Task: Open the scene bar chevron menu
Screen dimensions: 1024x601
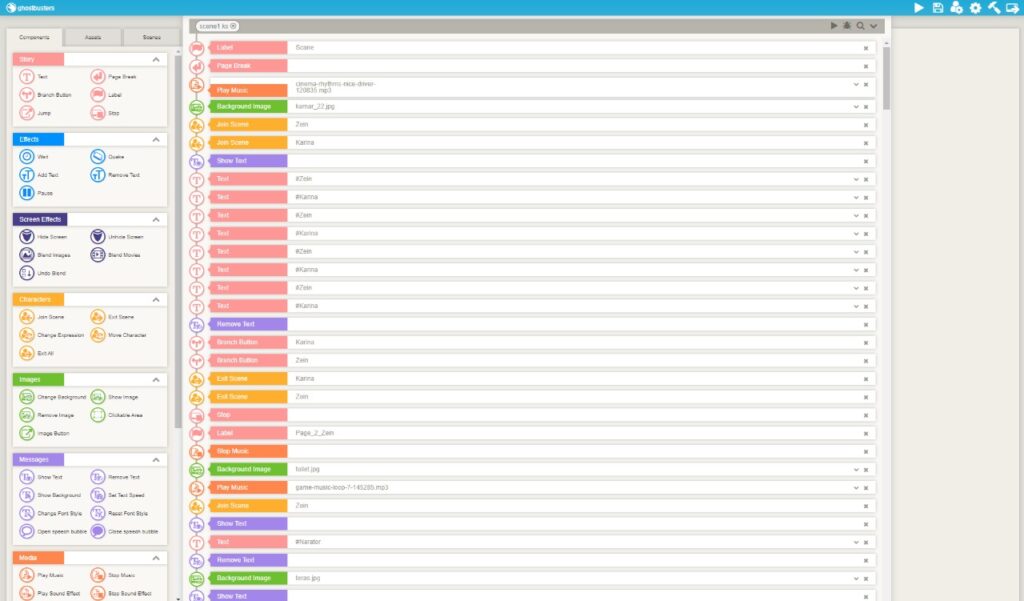Action: (874, 26)
